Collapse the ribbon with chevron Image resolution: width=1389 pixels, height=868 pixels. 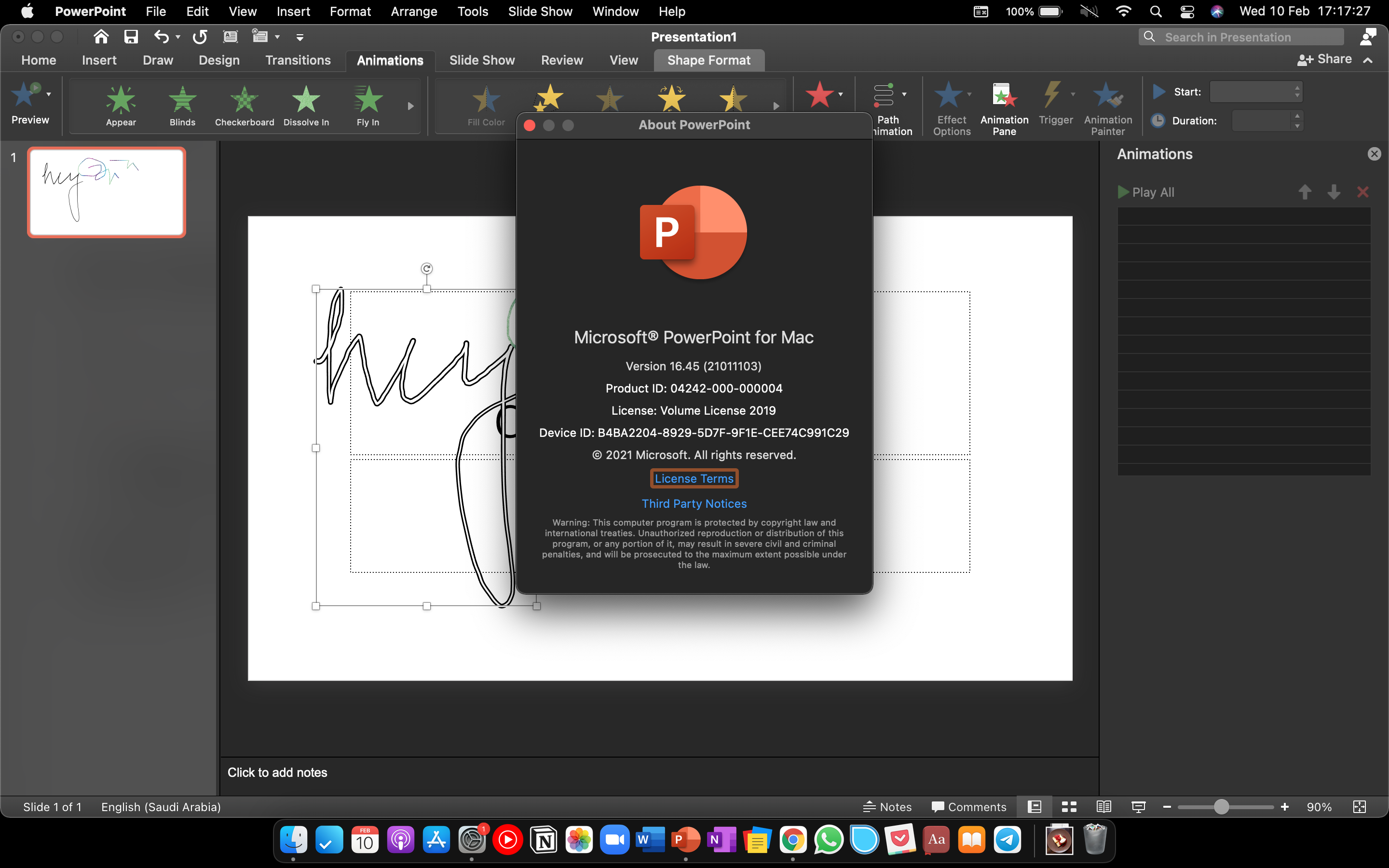click(x=1368, y=60)
